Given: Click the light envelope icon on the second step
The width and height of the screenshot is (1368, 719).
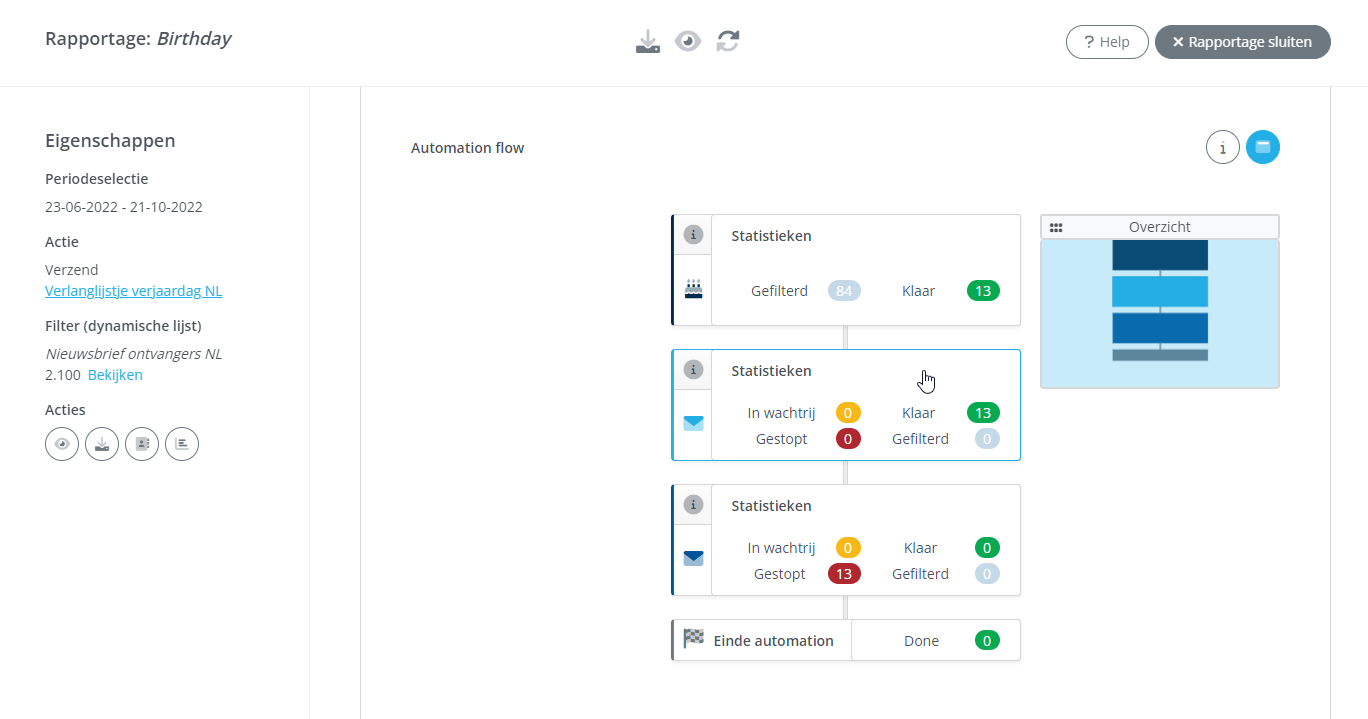Looking at the screenshot, I should click(693, 423).
